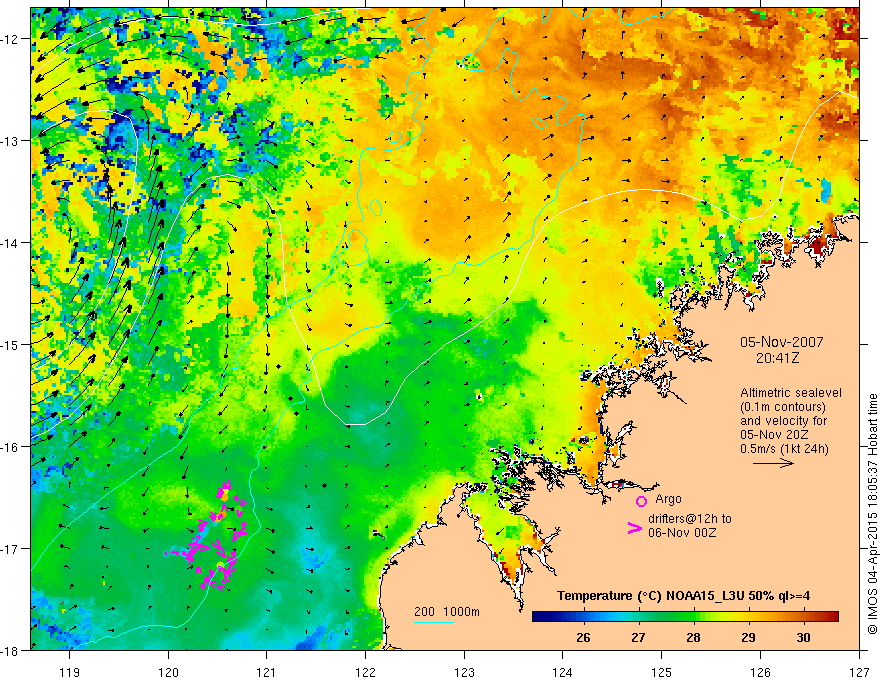The width and height of the screenshot is (880, 680).
Task: Click the '0.5m/s (1kt 24h)' scale label
Action: pyautogui.click(x=784, y=449)
